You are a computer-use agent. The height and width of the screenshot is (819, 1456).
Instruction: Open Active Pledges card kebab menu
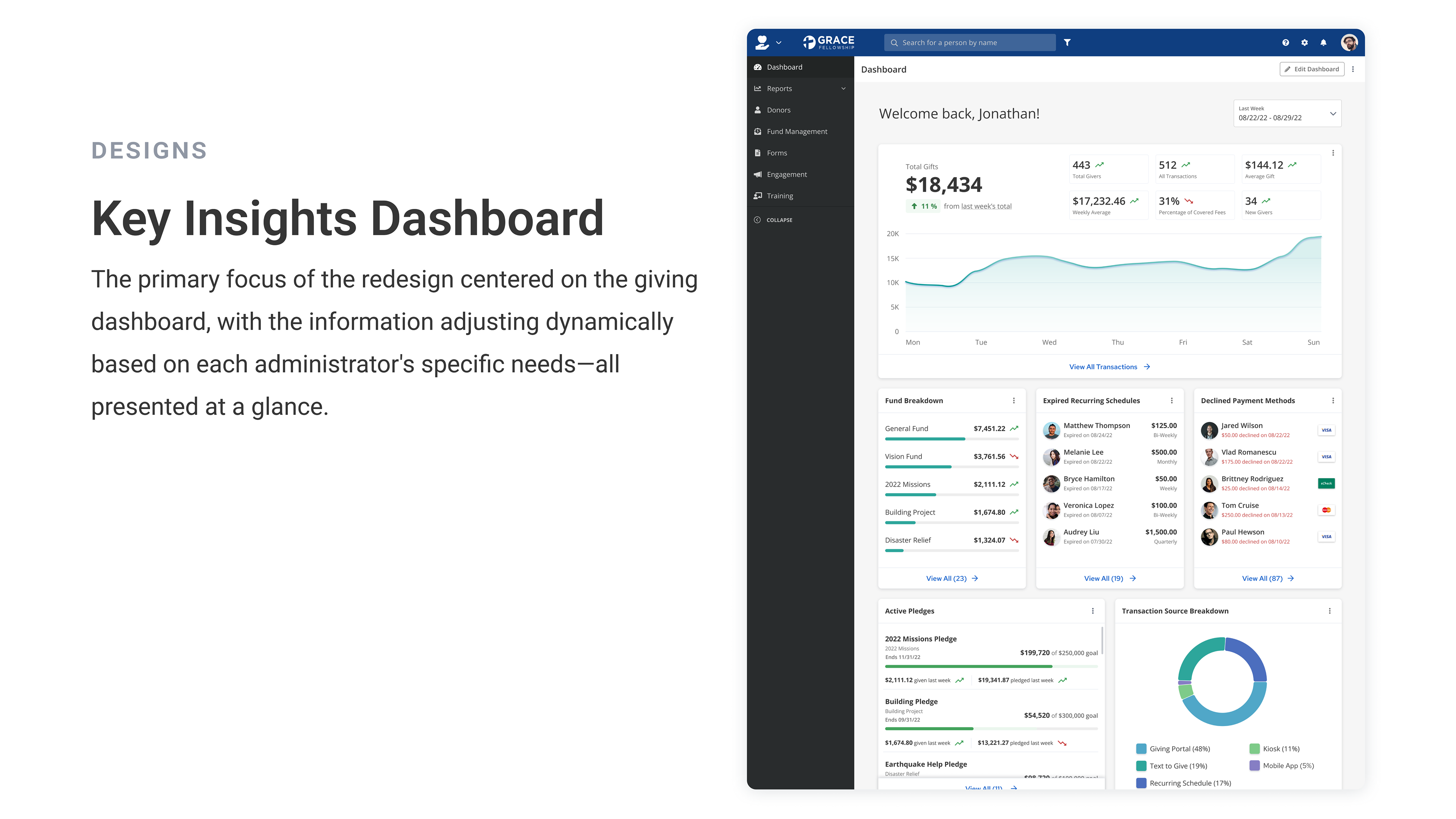1092,611
